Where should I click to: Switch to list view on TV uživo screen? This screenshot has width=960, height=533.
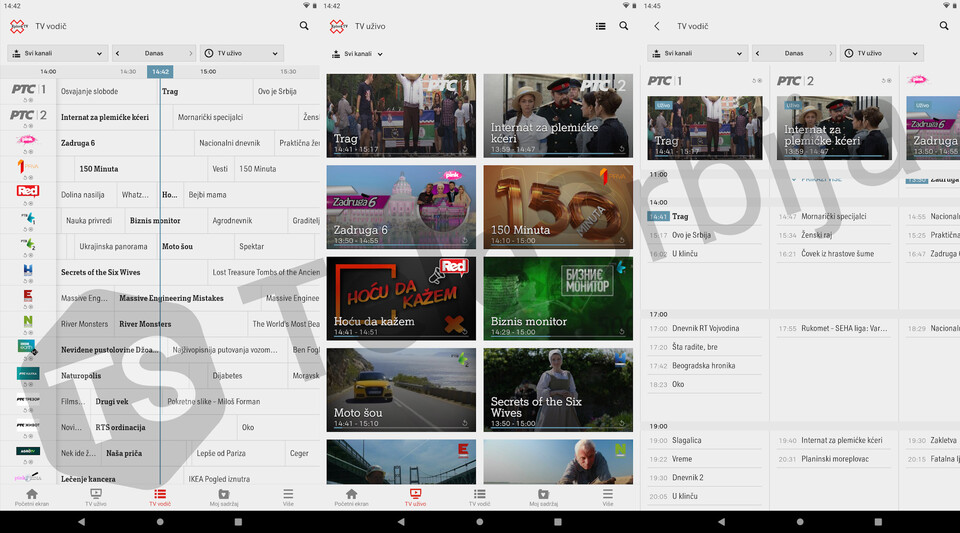pyautogui.click(x=600, y=26)
